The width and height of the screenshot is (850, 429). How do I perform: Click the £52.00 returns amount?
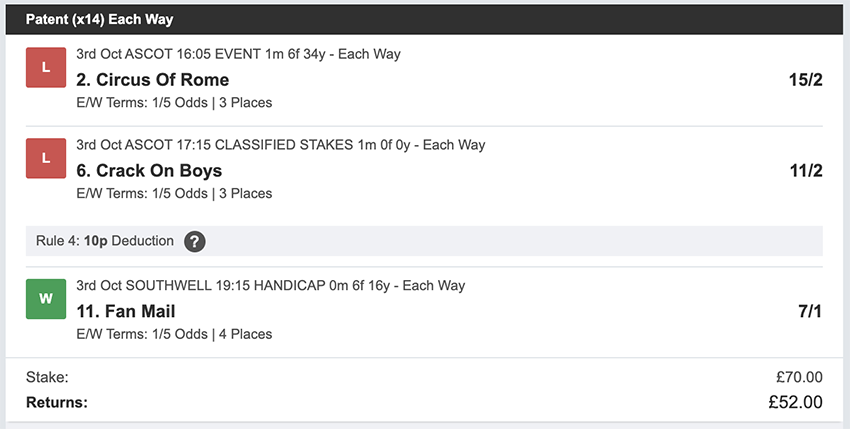pos(795,402)
